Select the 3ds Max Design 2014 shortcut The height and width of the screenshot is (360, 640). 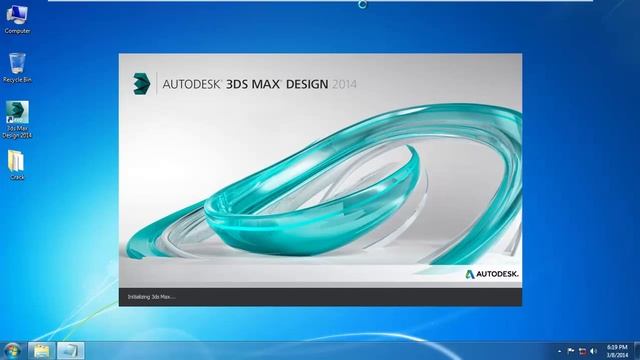coord(17,119)
